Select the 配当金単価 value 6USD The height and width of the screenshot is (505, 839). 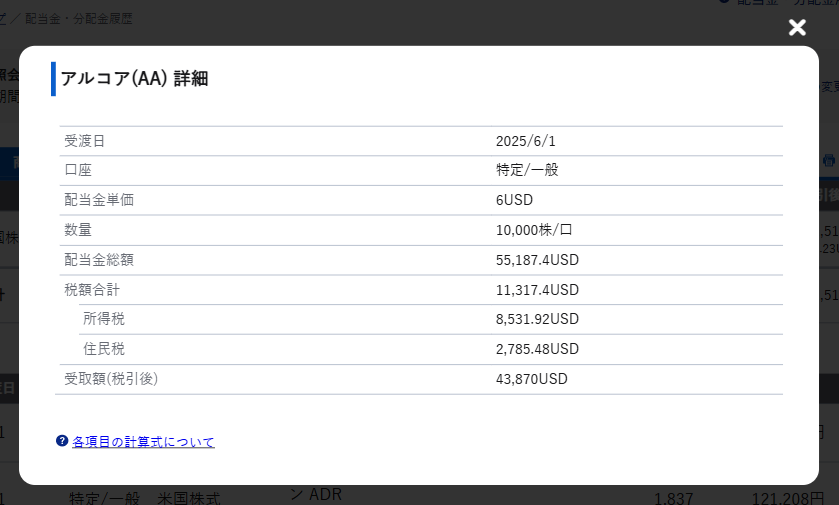(x=514, y=200)
